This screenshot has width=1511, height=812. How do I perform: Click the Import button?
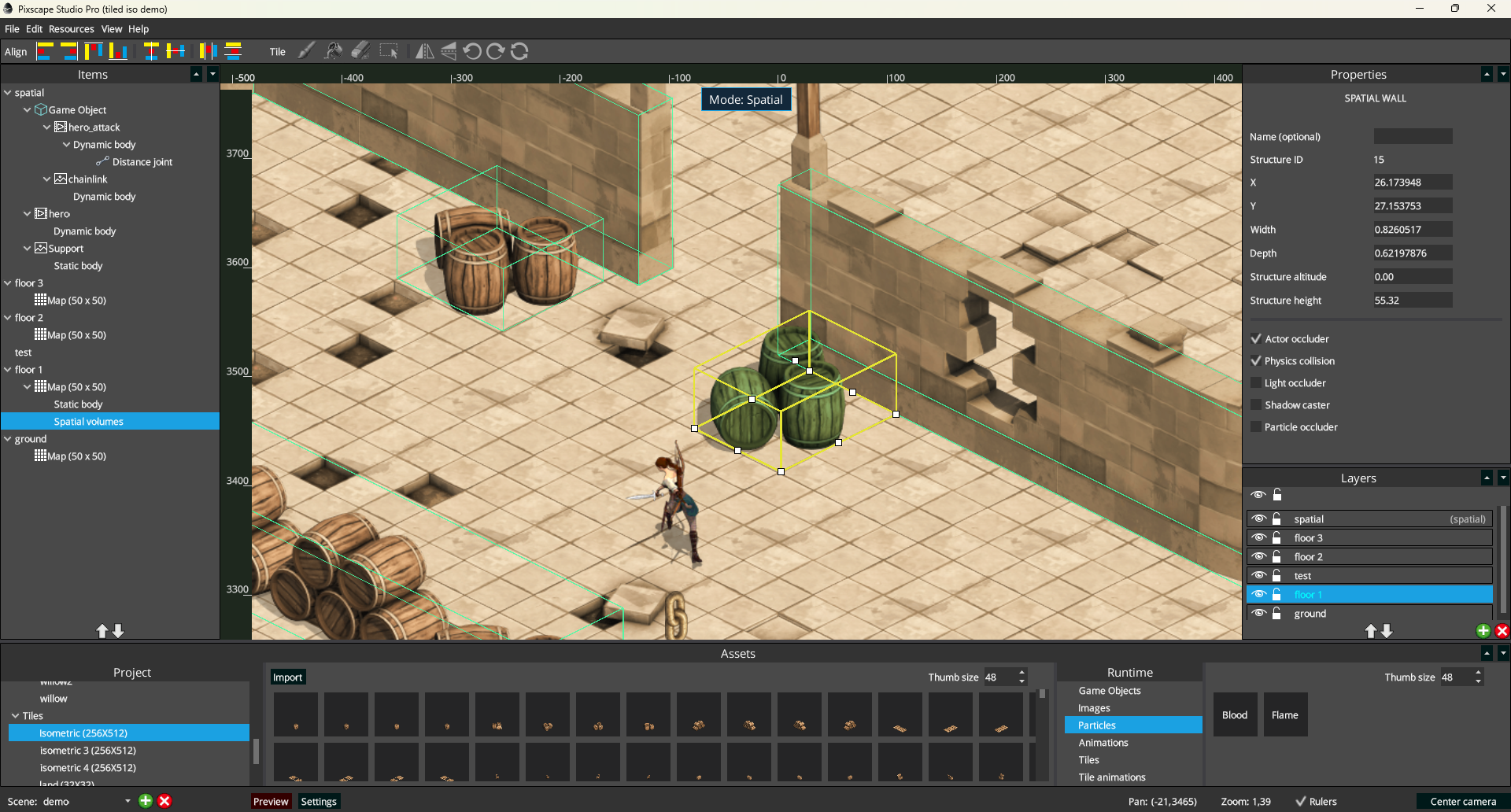click(287, 677)
